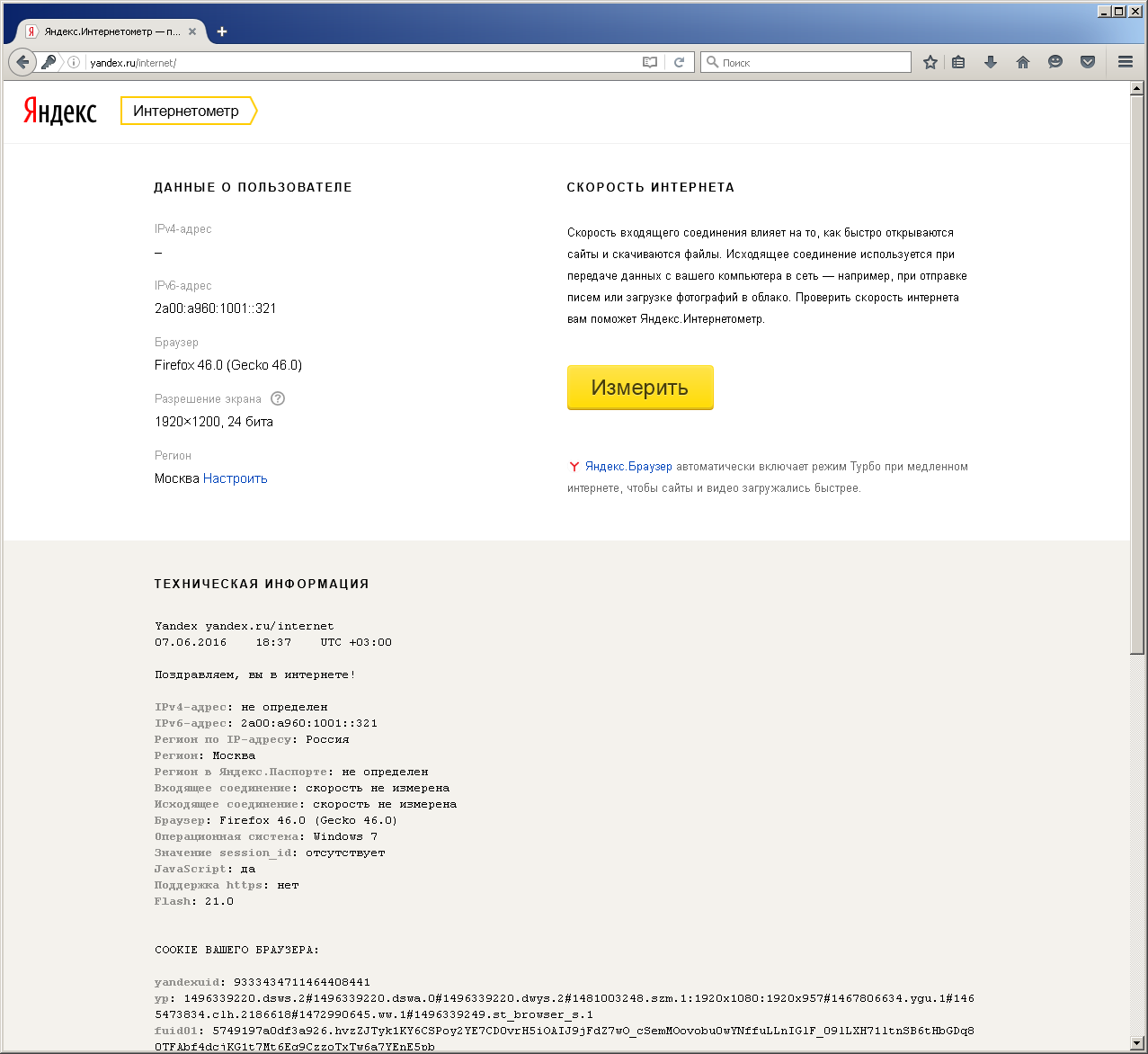Click the IPv6 address 2a00:a960:1001::321 value
Viewport: 1148px width, 1054px height.
215,308
